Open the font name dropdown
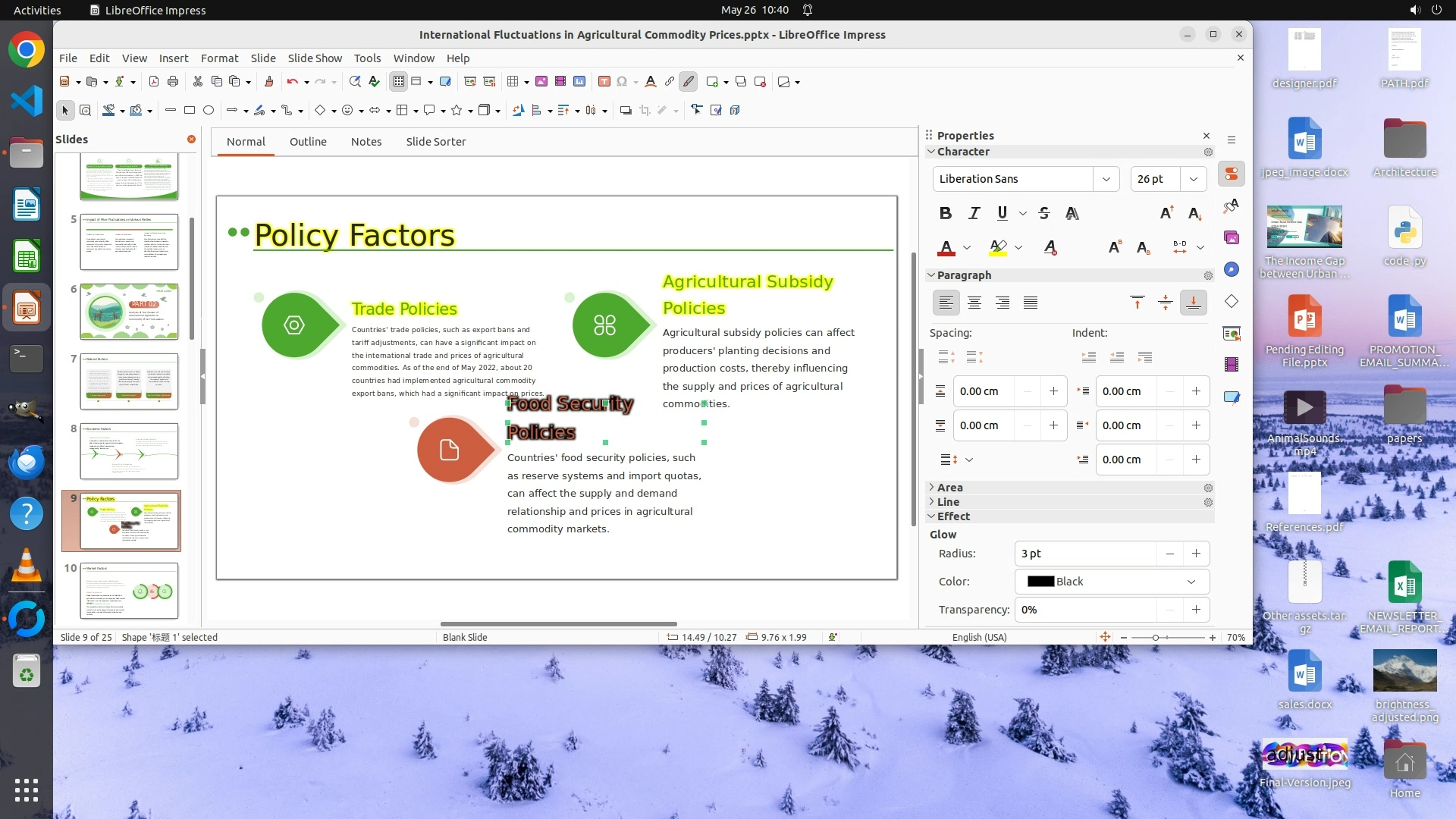The height and width of the screenshot is (819, 1456). click(1106, 179)
